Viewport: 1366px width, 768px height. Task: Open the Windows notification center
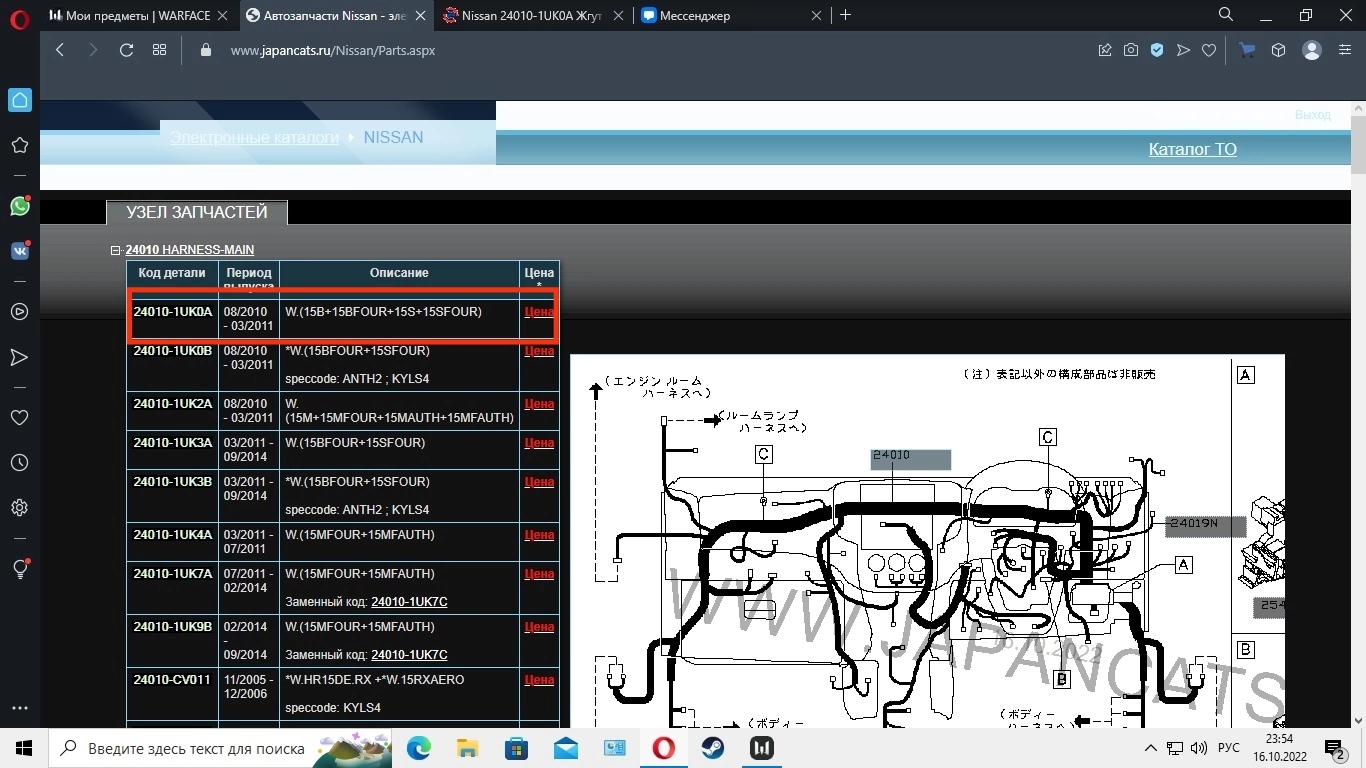(x=1336, y=748)
